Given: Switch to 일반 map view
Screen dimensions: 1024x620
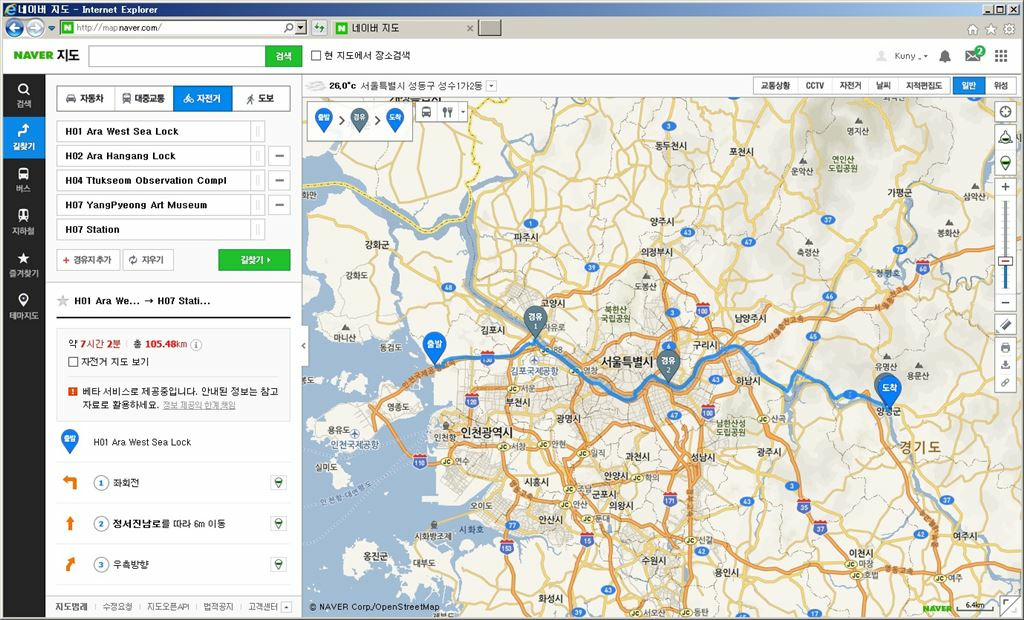Looking at the screenshot, I should pos(968,86).
